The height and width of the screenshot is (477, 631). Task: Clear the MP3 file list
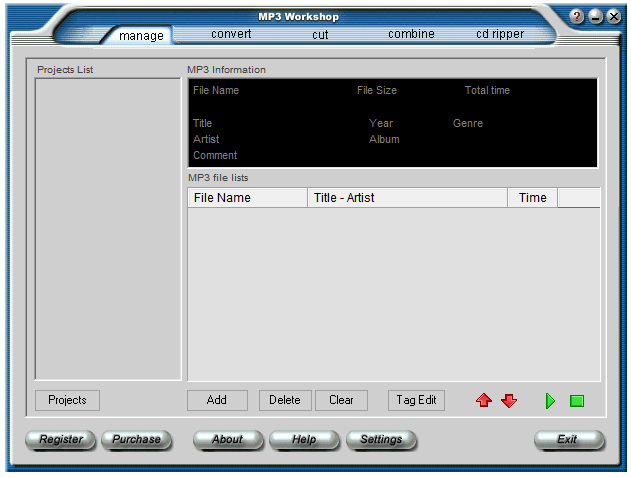coord(341,400)
